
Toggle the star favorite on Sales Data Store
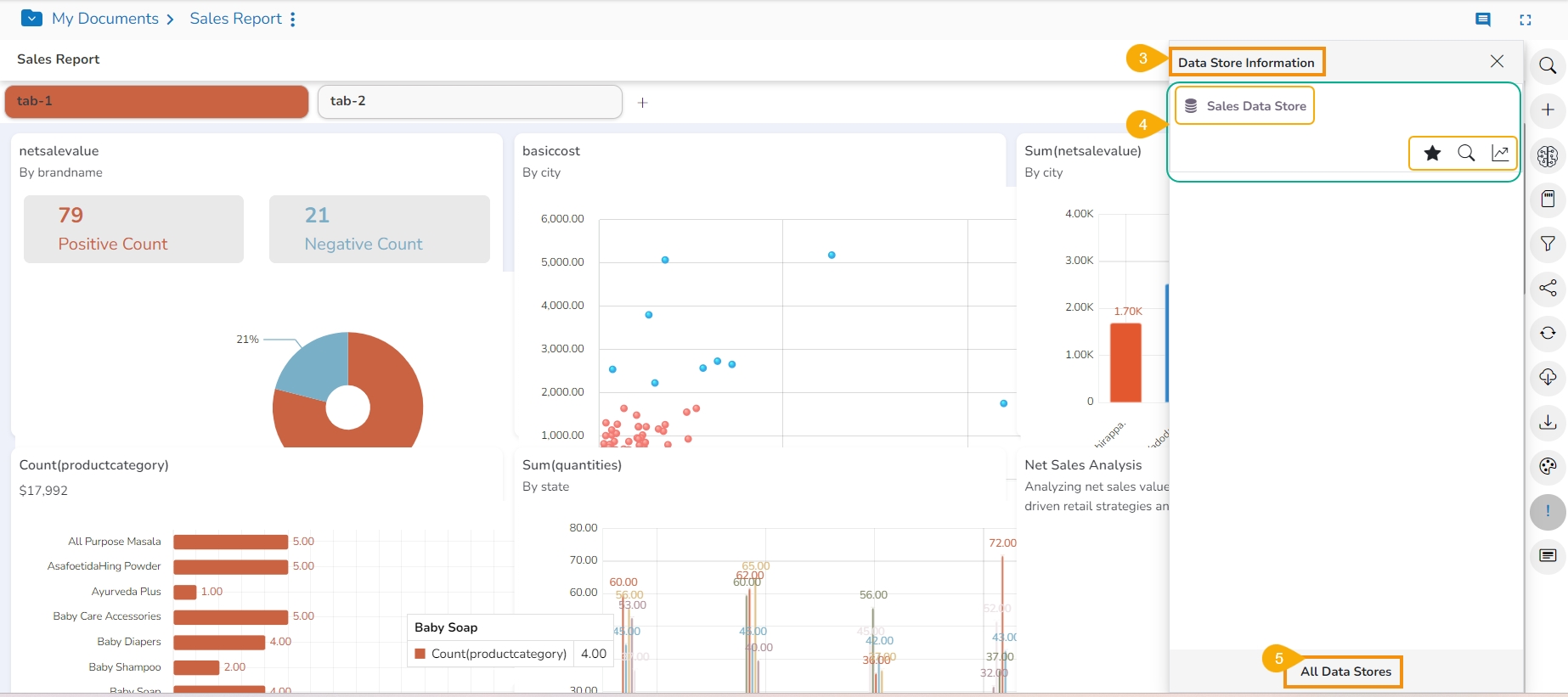pyautogui.click(x=1432, y=154)
